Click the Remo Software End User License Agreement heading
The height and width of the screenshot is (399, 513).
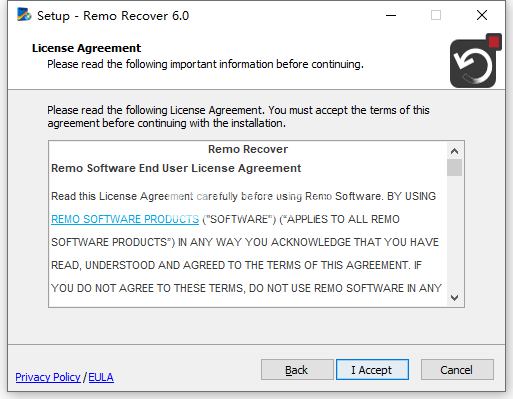pyautogui.click(x=176, y=168)
